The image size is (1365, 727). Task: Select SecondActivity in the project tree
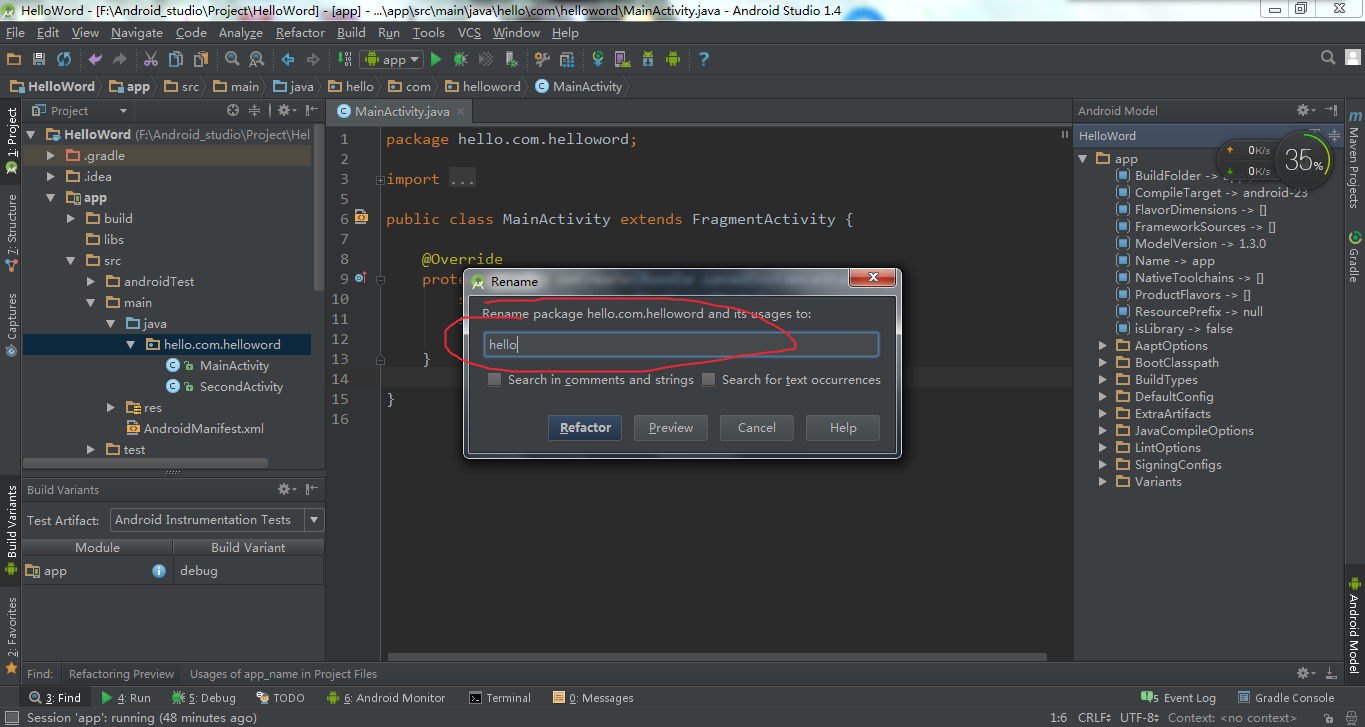[241, 387]
